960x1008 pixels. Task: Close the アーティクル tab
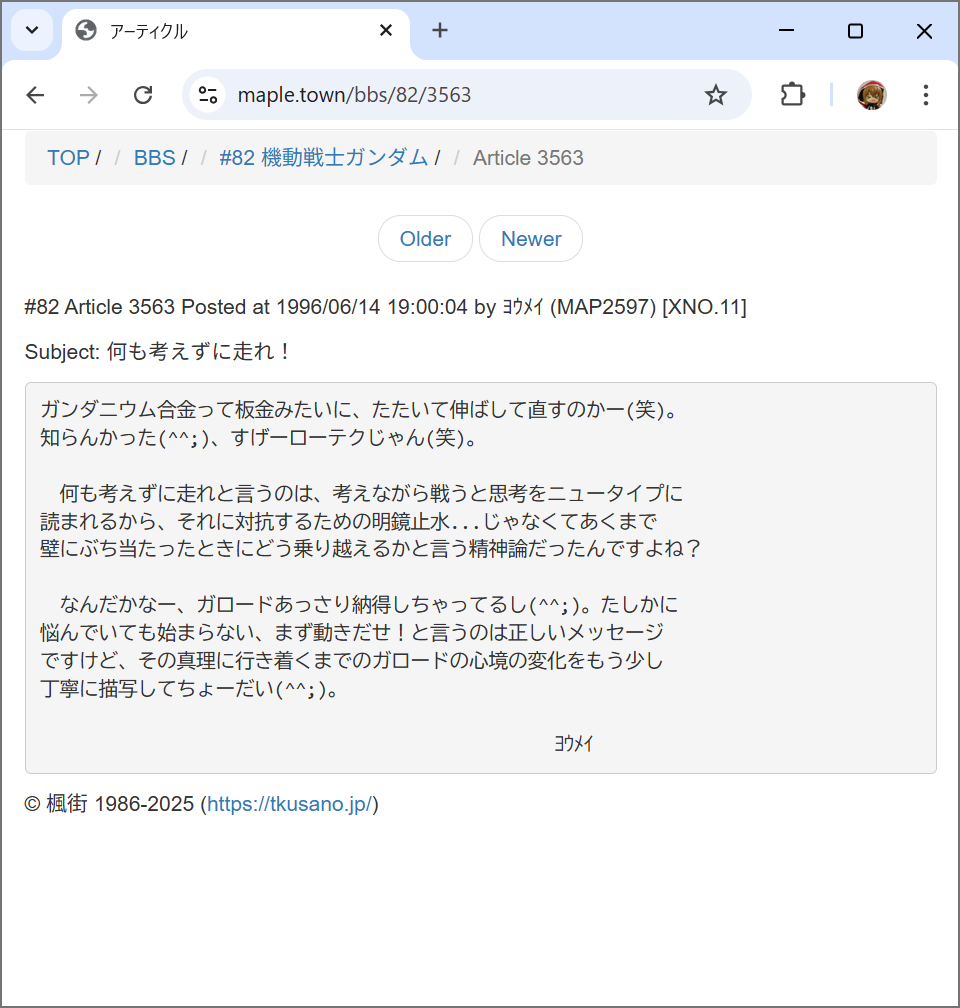tap(386, 31)
